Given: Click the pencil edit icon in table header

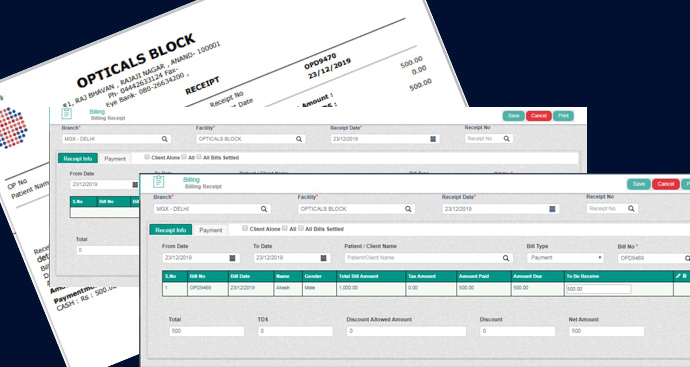Looking at the screenshot, I should (x=678, y=276).
